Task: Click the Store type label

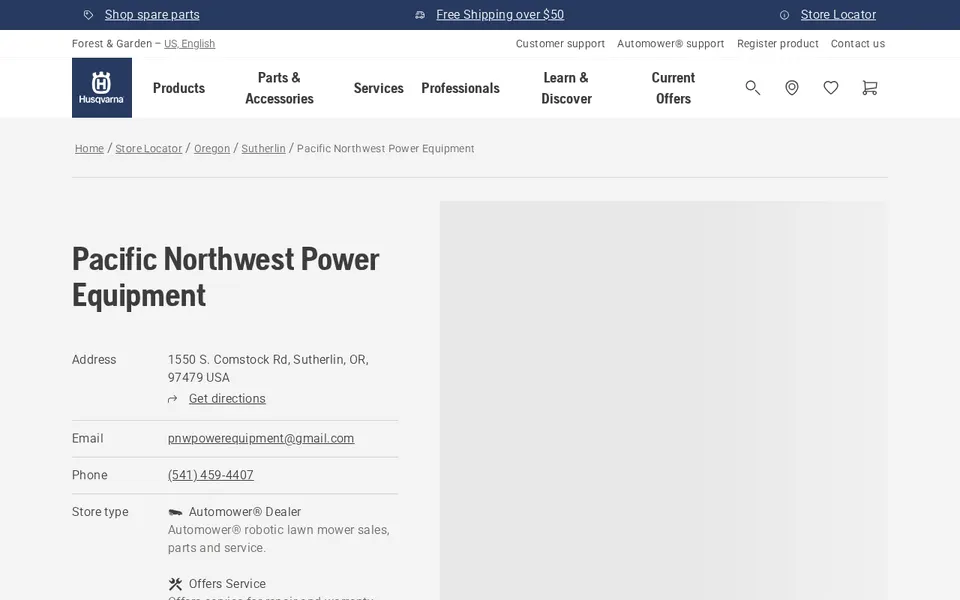Action: coord(100,512)
